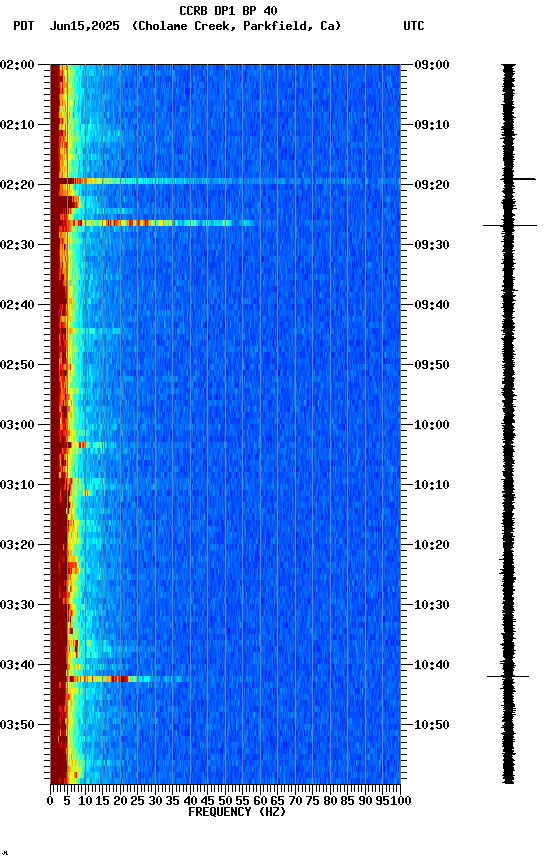552x864 pixels.
Task: Click the 10:00 UTC time label
Action: pyautogui.click(x=432, y=425)
